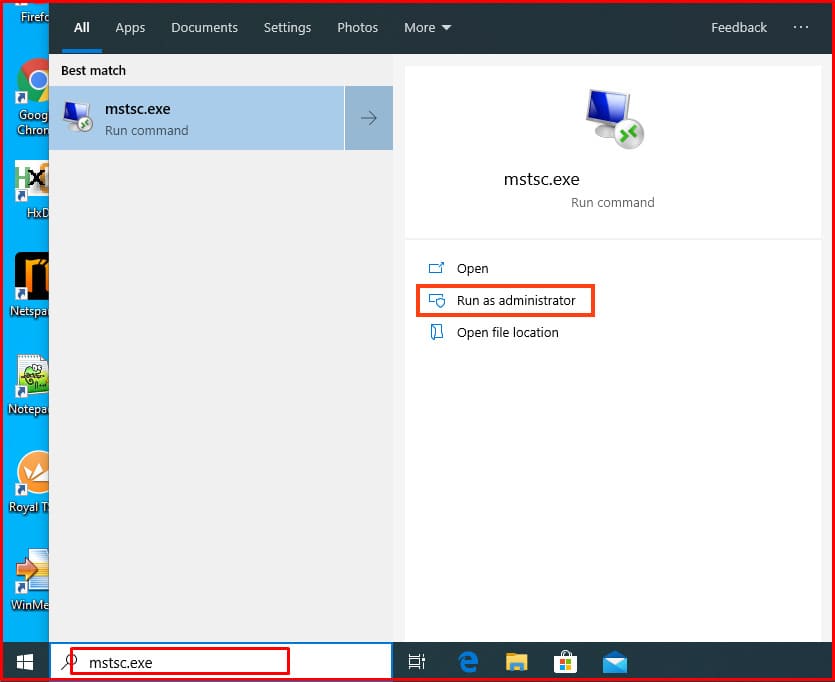The height and width of the screenshot is (682, 835).
Task: Expand mstsc.exe result with the arrow
Action: click(369, 118)
